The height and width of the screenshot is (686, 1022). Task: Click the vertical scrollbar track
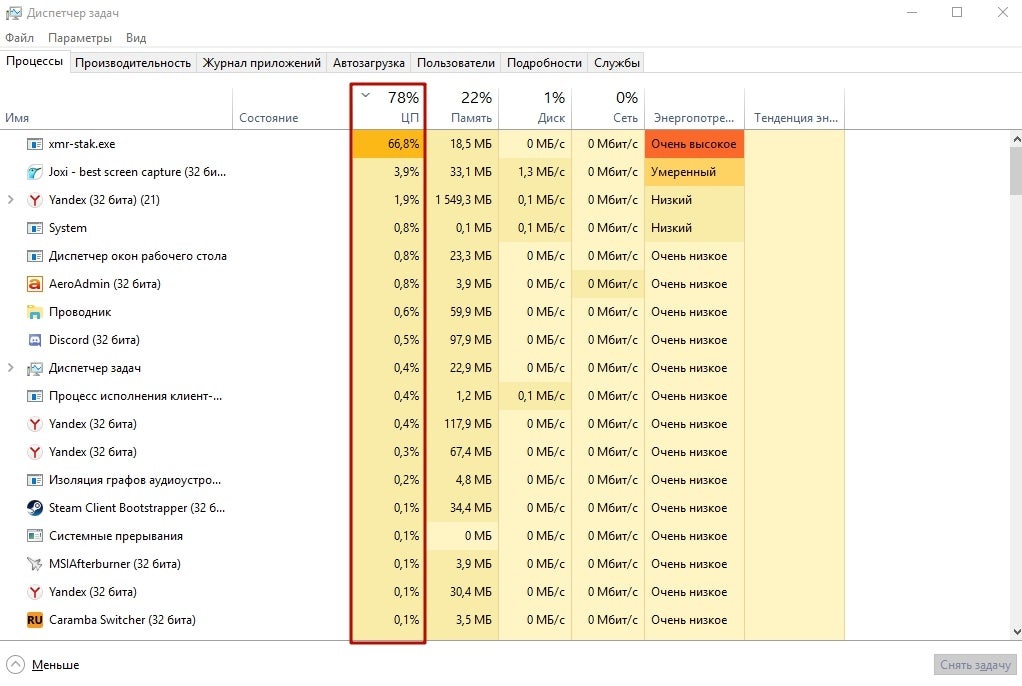(1014, 400)
